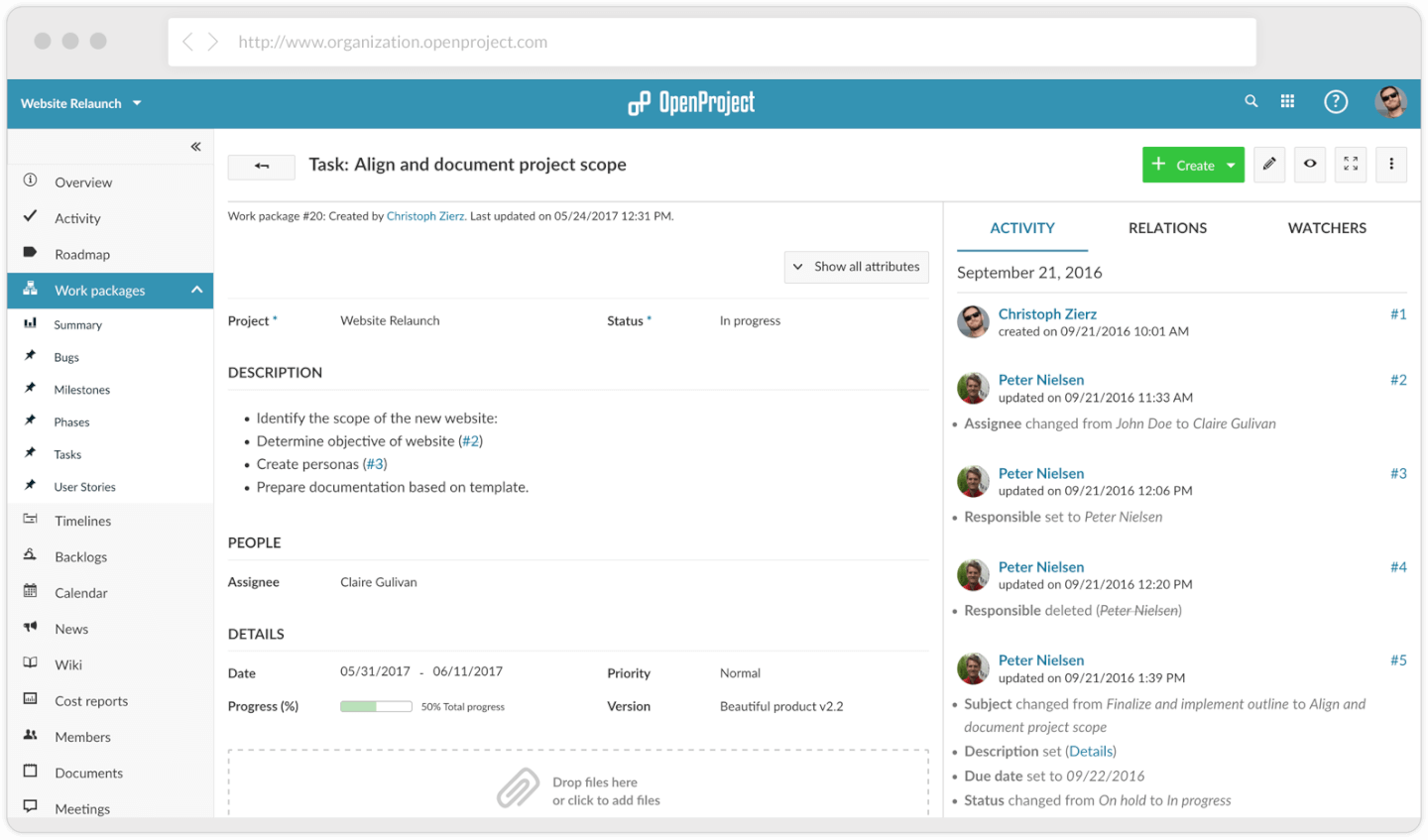
Task: Click the Activity checkmark icon in sidebar
Action: pyautogui.click(x=31, y=216)
